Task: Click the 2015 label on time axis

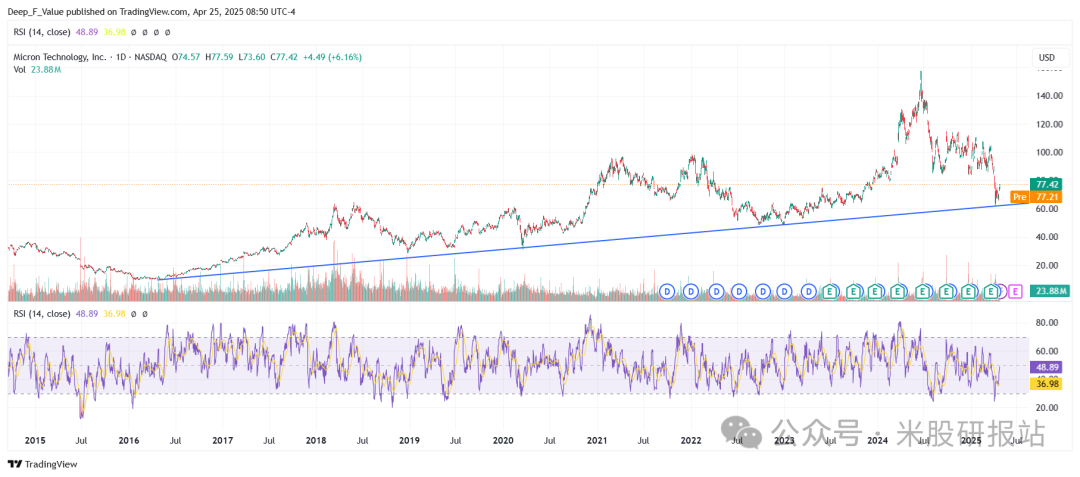Action: (x=34, y=439)
